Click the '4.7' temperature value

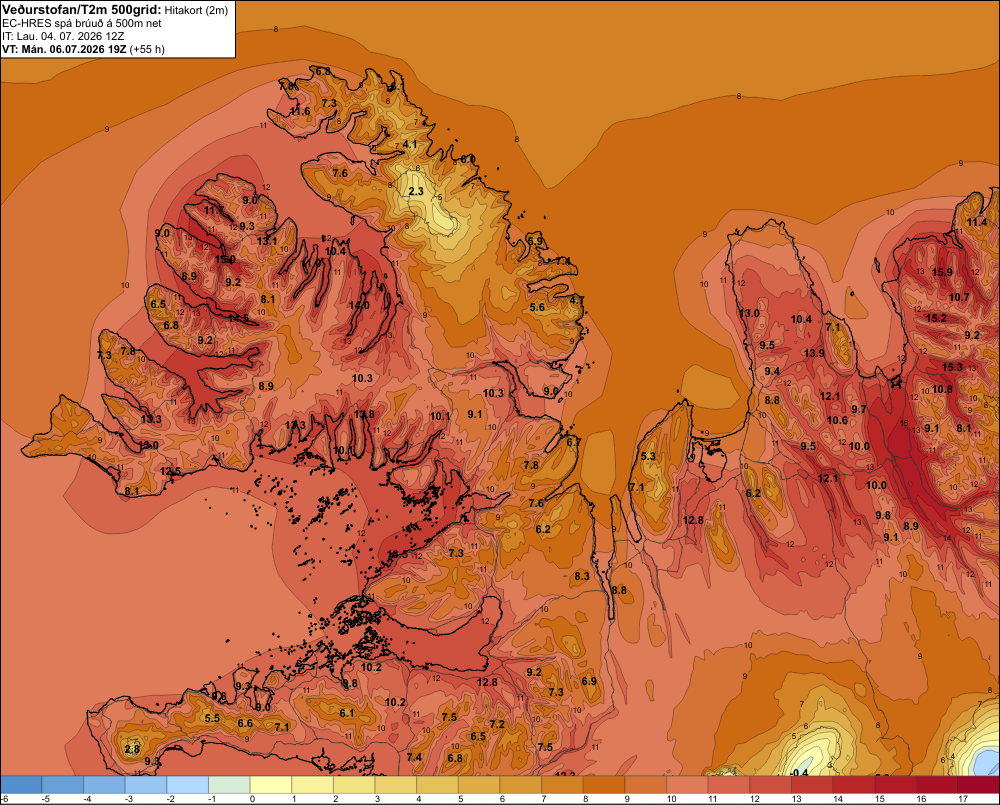click(577, 300)
